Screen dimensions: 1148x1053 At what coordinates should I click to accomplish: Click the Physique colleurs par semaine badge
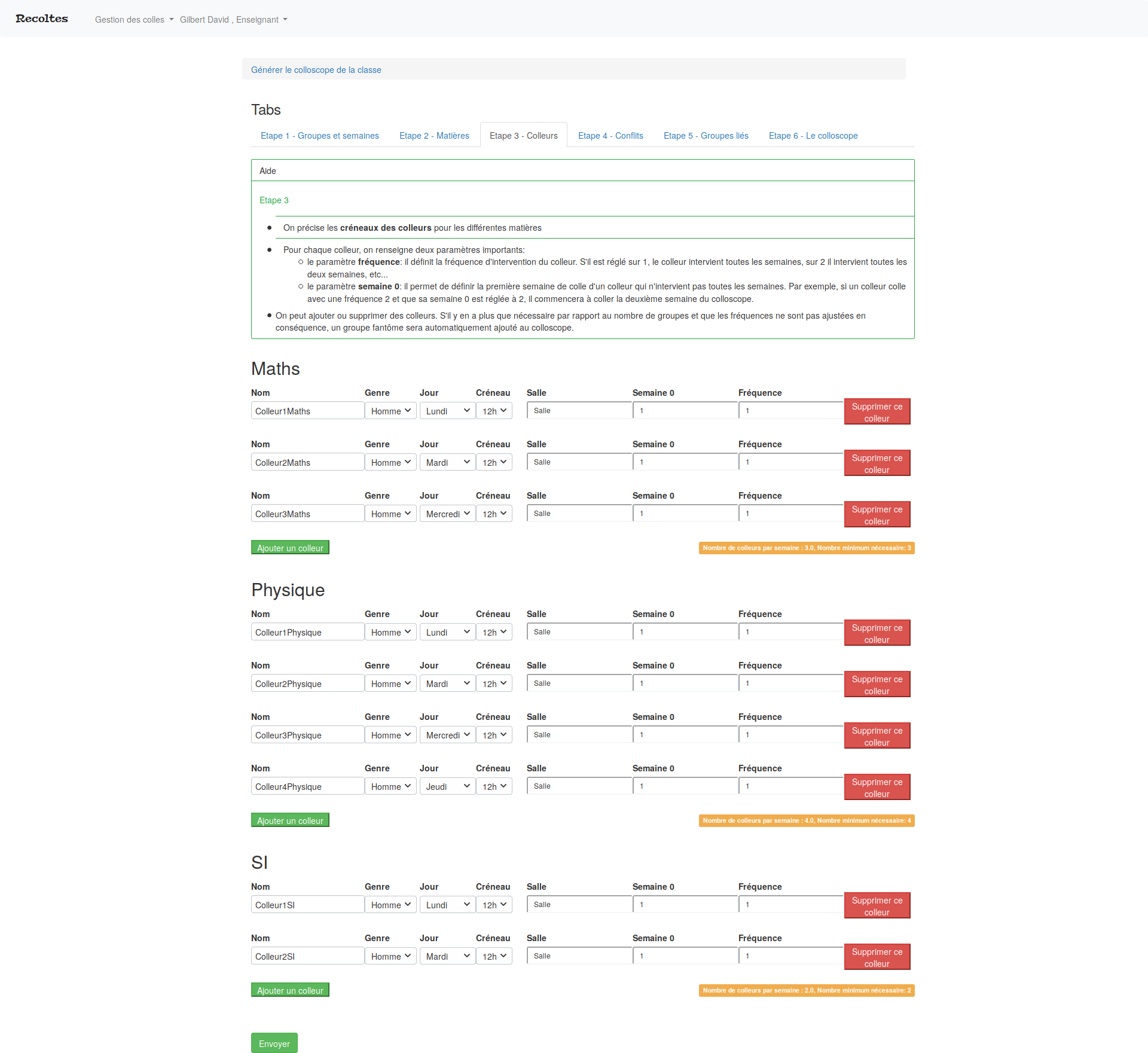[807, 820]
